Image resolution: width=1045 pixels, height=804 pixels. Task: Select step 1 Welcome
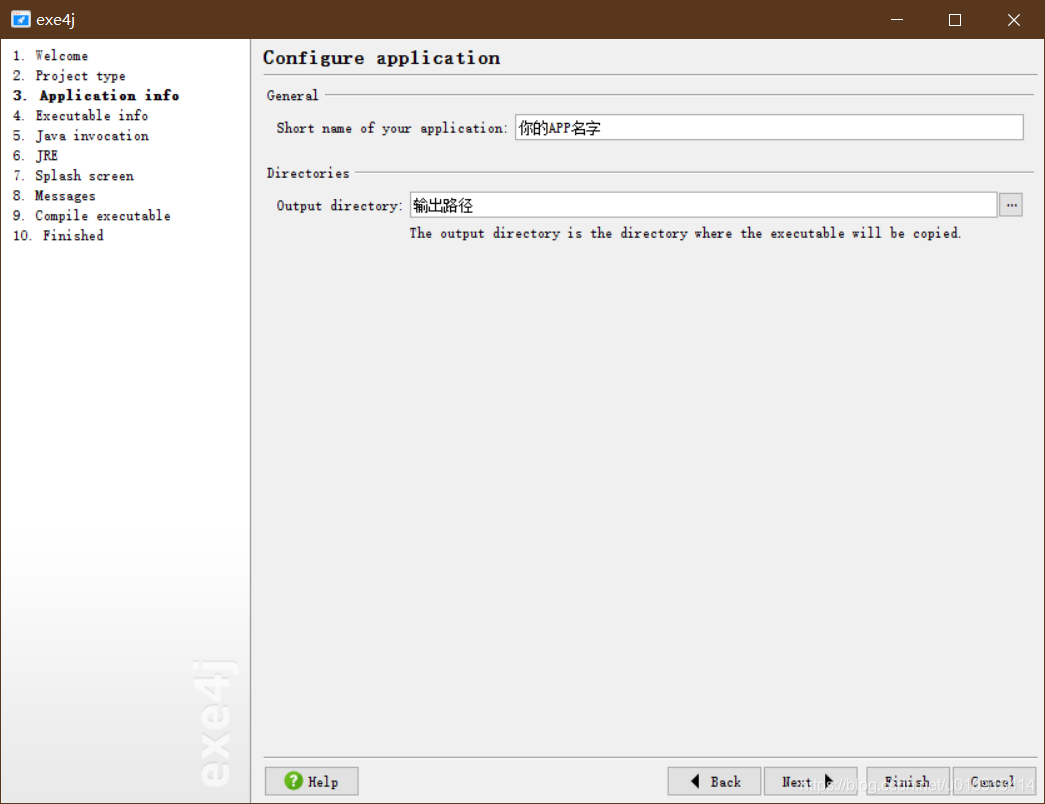point(51,56)
